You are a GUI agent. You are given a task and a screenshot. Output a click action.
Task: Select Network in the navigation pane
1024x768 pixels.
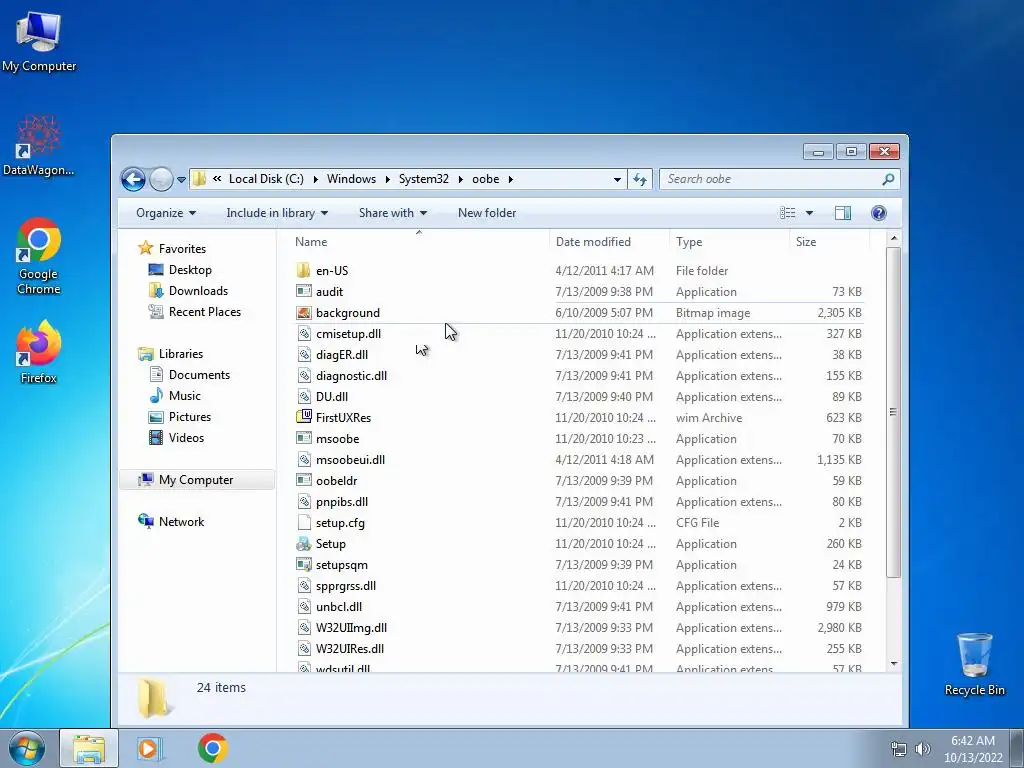(181, 522)
